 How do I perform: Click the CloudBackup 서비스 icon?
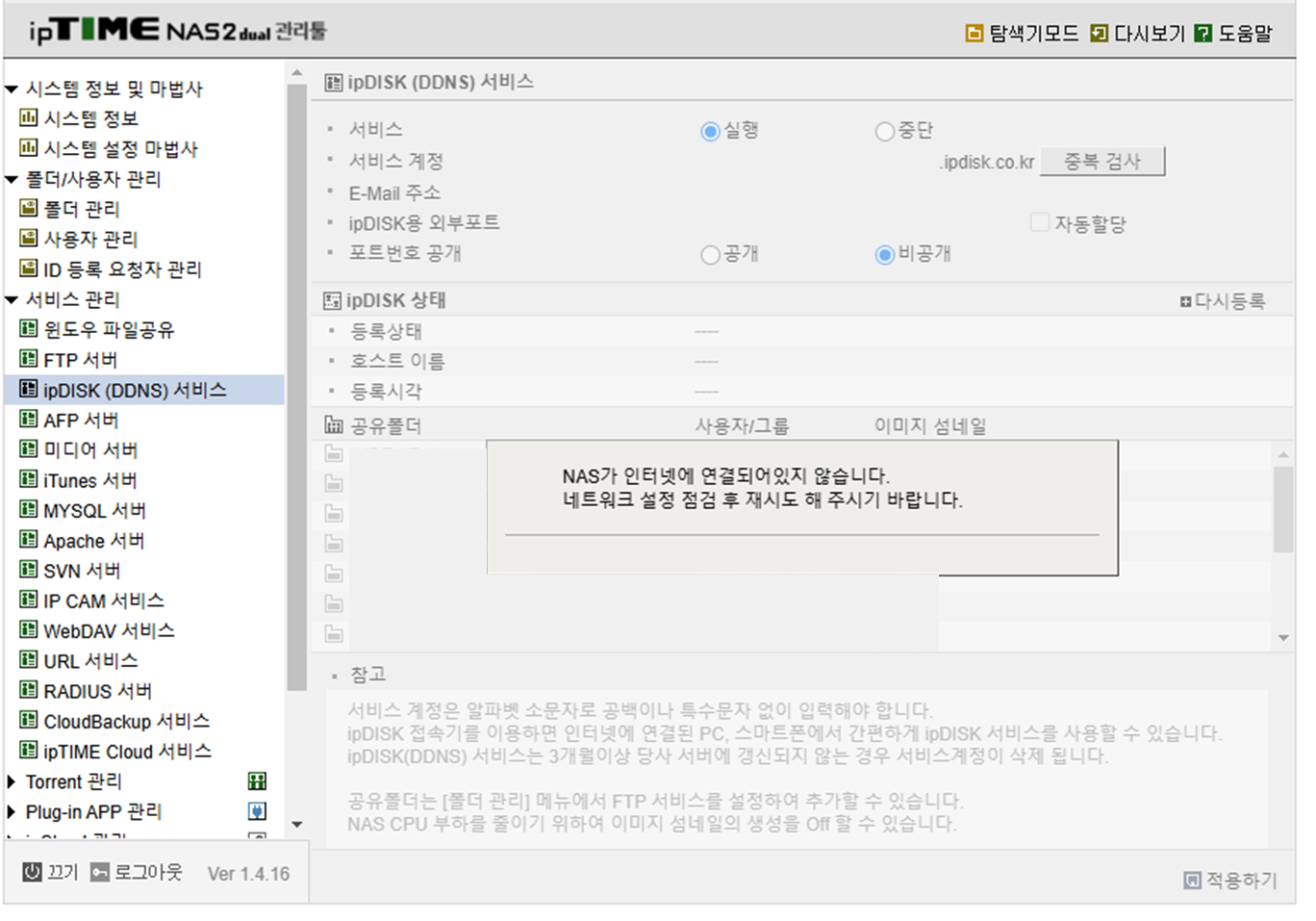(29, 721)
